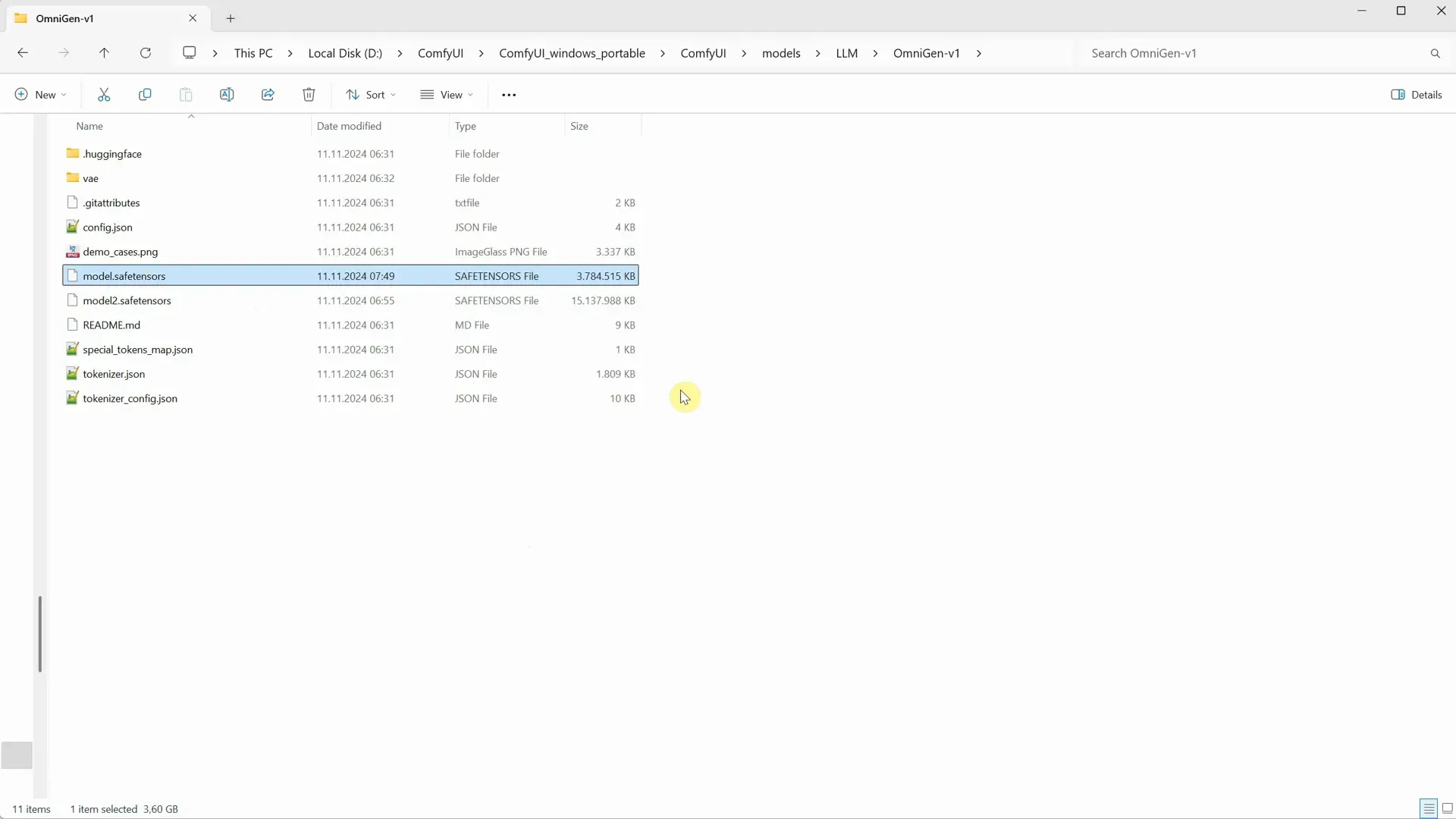Screen dimensions: 1456x819
Task: Click the Paste icon in the toolbar
Action: coord(186,94)
